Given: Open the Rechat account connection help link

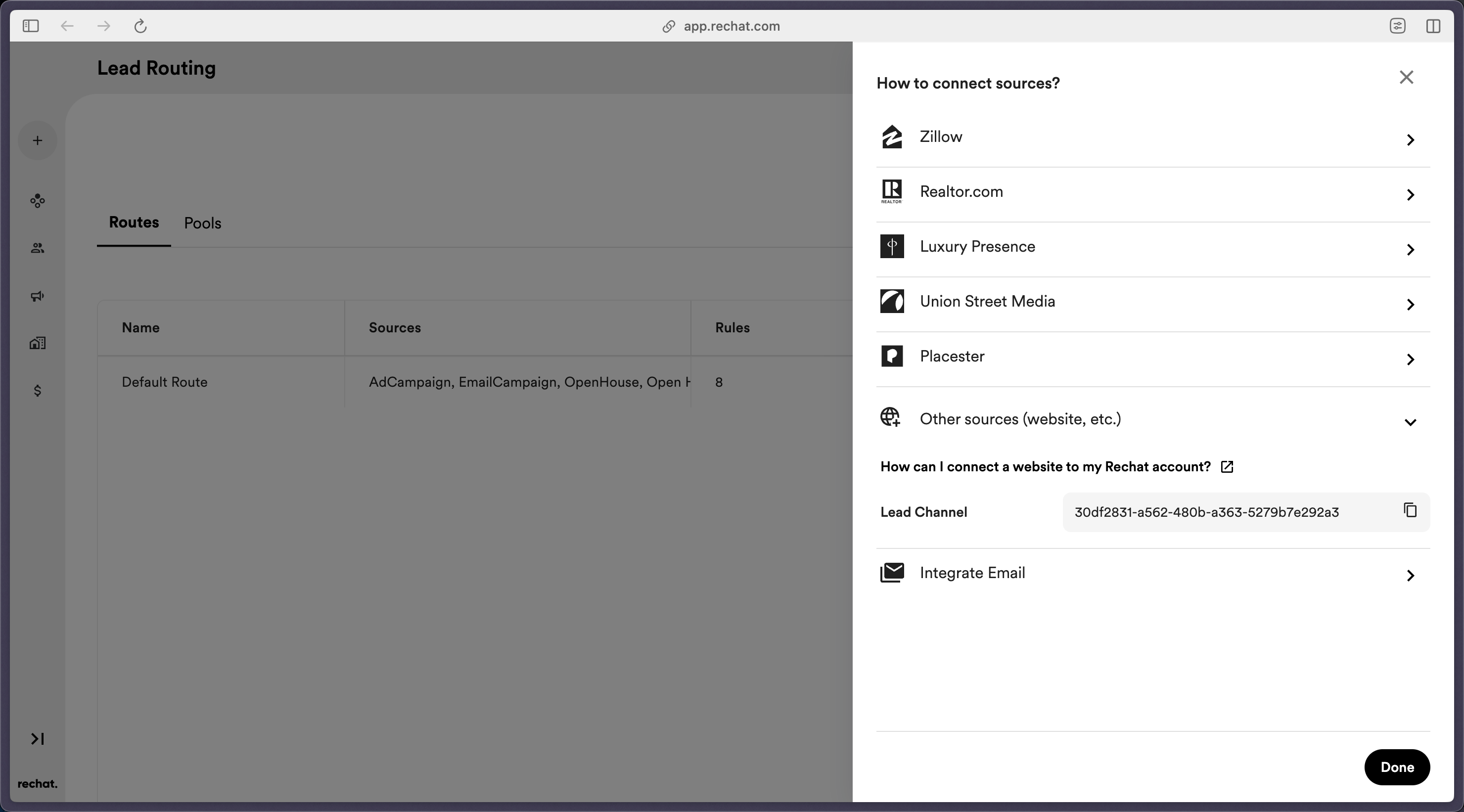Looking at the screenshot, I should pyautogui.click(x=1045, y=466).
